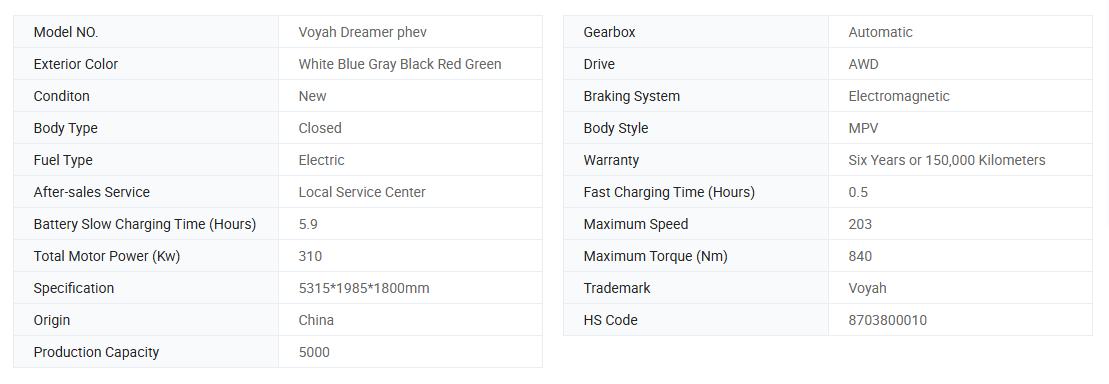Select the specification 5315*1985*1800mm value
This screenshot has width=1109, height=384.
click(x=364, y=288)
